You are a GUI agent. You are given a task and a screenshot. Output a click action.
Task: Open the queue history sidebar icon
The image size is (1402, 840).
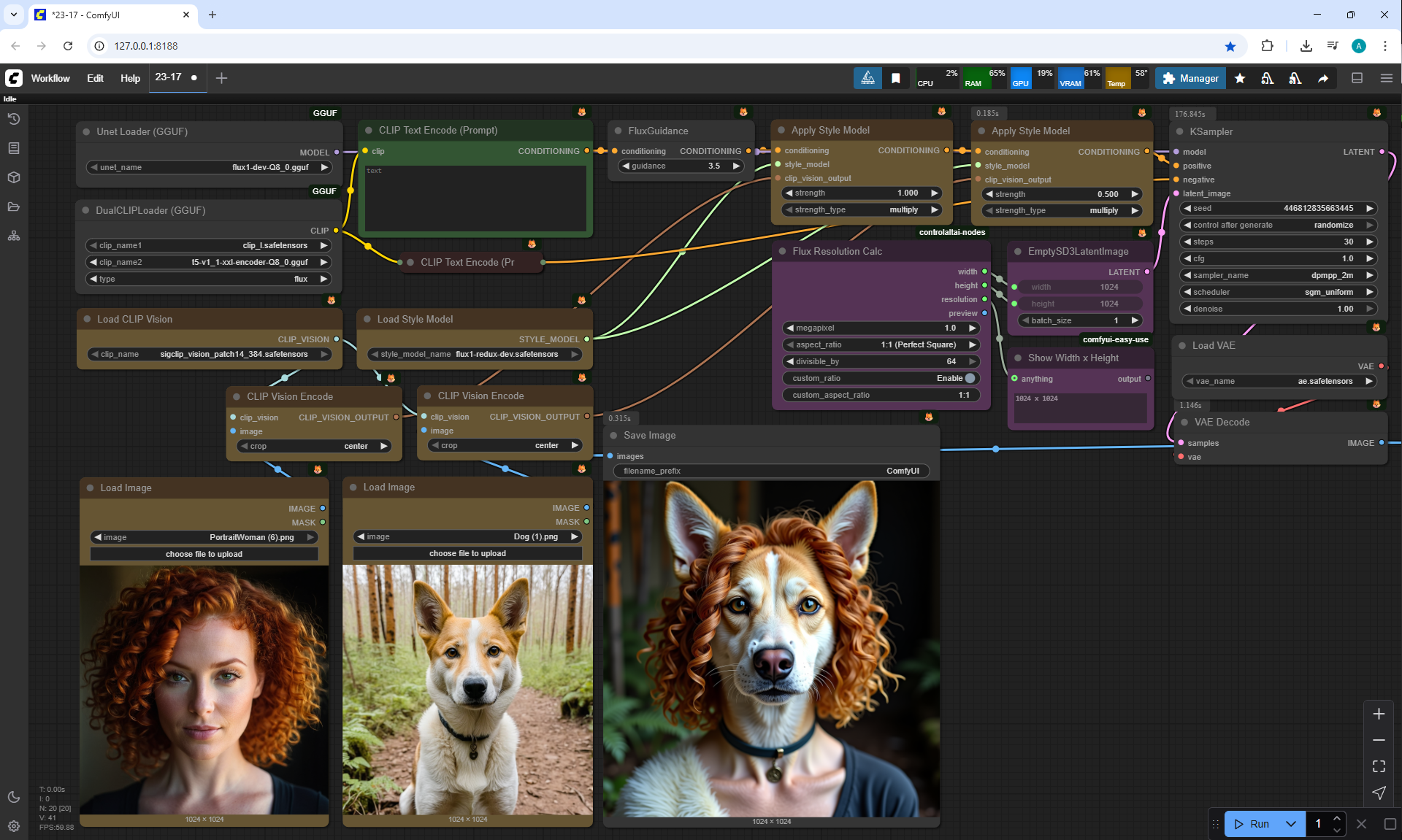(14, 119)
